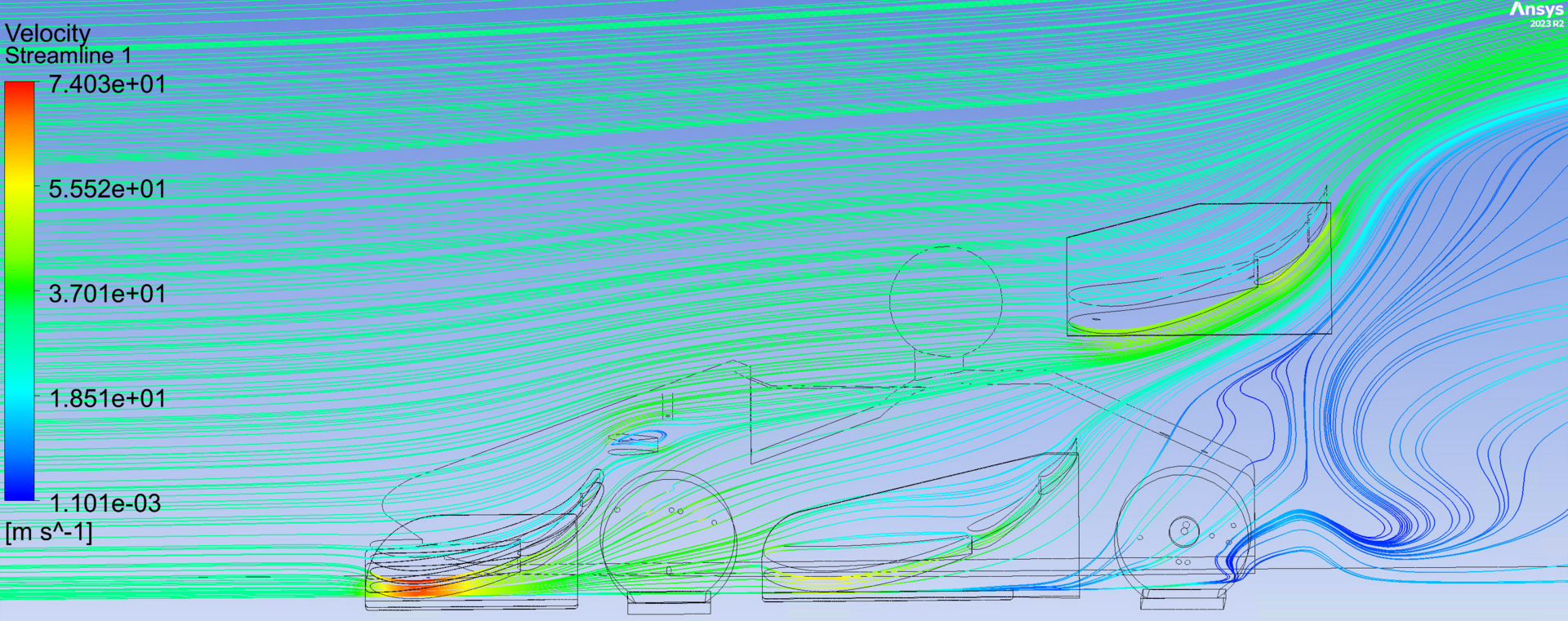Select the 5.552e+01 legend value

click(x=107, y=189)
